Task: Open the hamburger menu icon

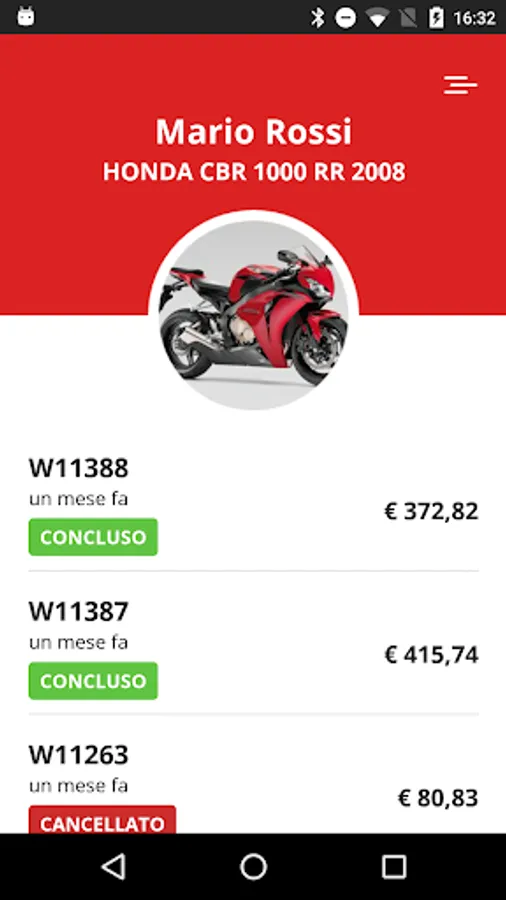Action: (460, 85)
